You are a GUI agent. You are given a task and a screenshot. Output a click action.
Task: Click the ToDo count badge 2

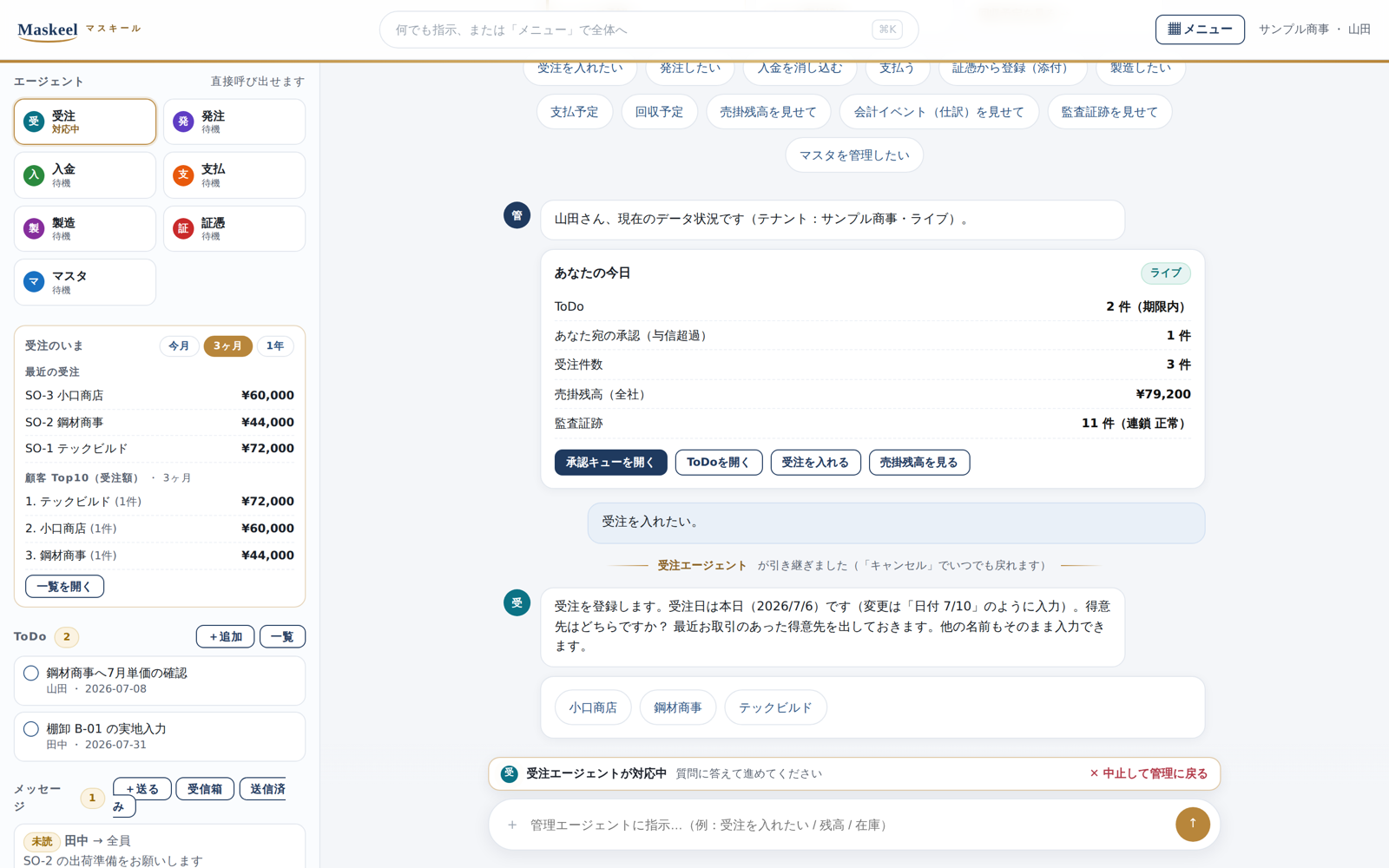(x=67, y=637)
